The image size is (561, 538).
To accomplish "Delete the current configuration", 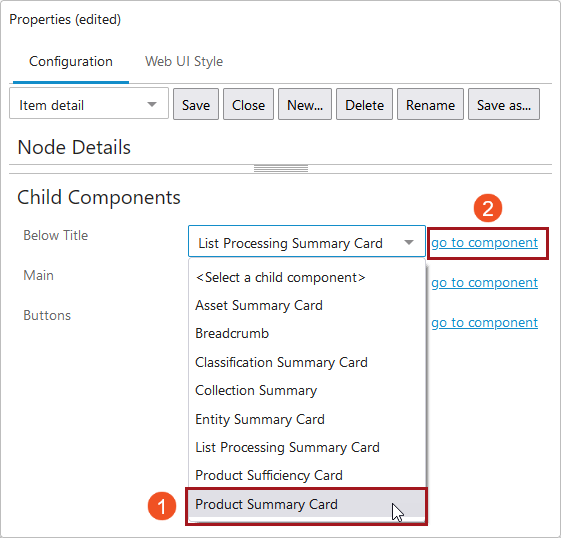I will pos(364,104).
